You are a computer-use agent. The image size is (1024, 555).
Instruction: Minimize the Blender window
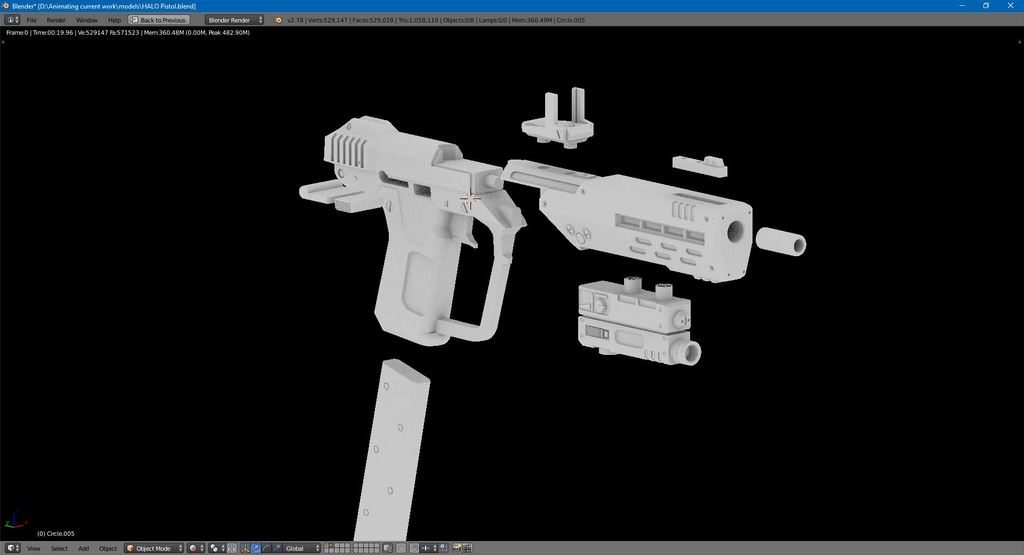(x=962, y=5)
